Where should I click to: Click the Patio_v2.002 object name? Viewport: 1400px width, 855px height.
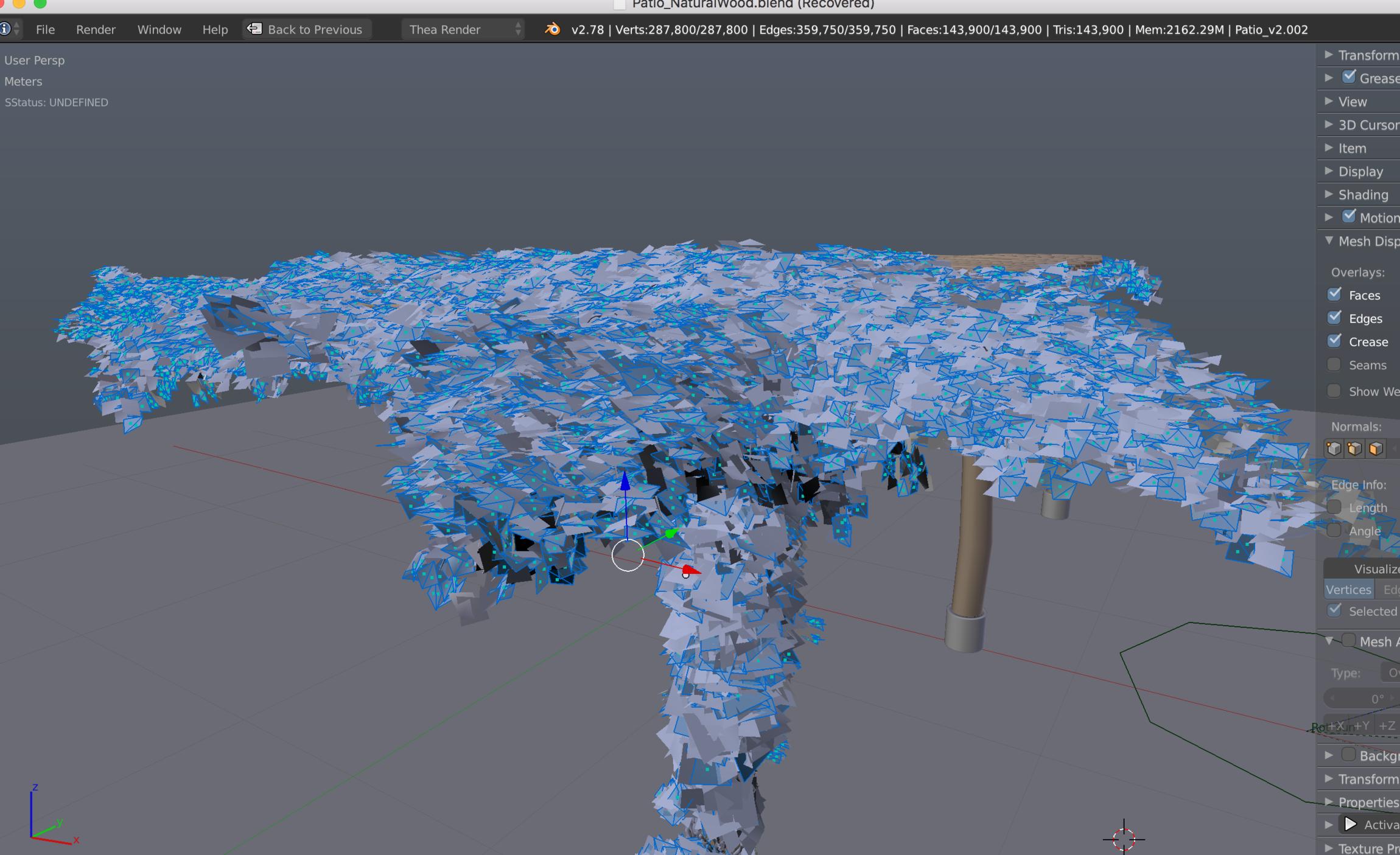(x=1271, y=29)
